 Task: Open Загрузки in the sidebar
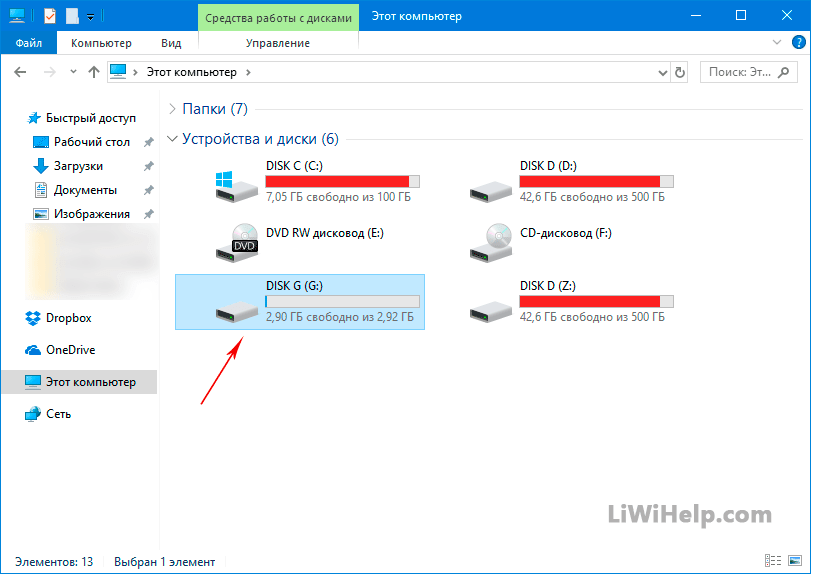78,166
